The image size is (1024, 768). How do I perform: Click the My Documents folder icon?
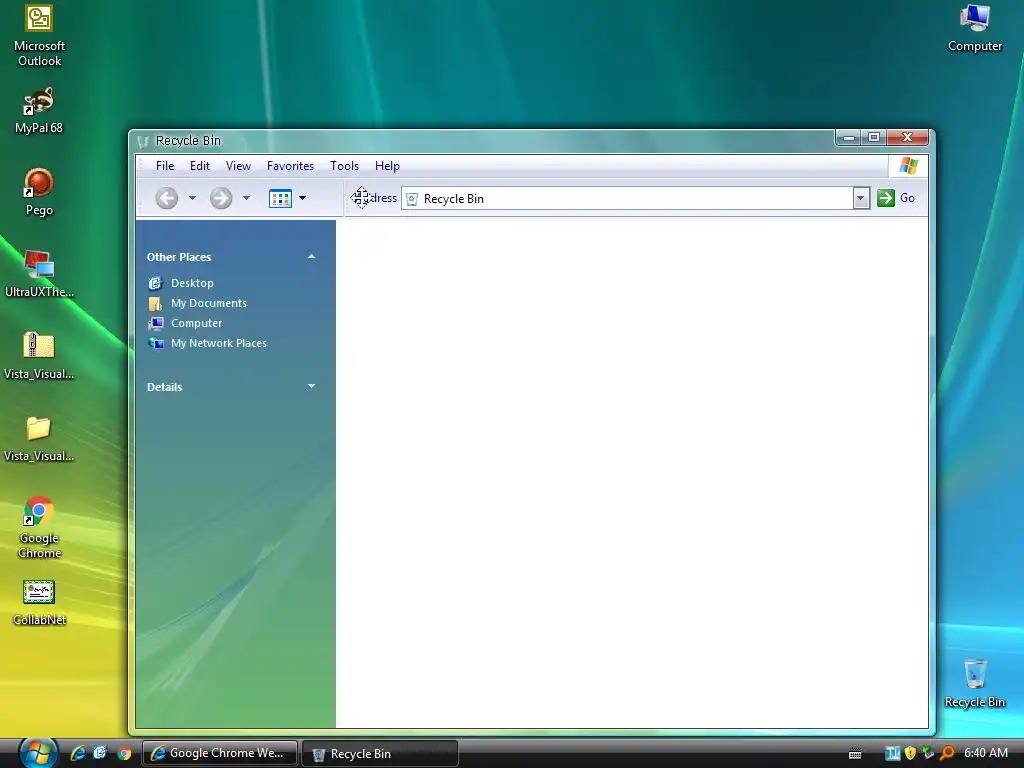click(x=155, y=303)
